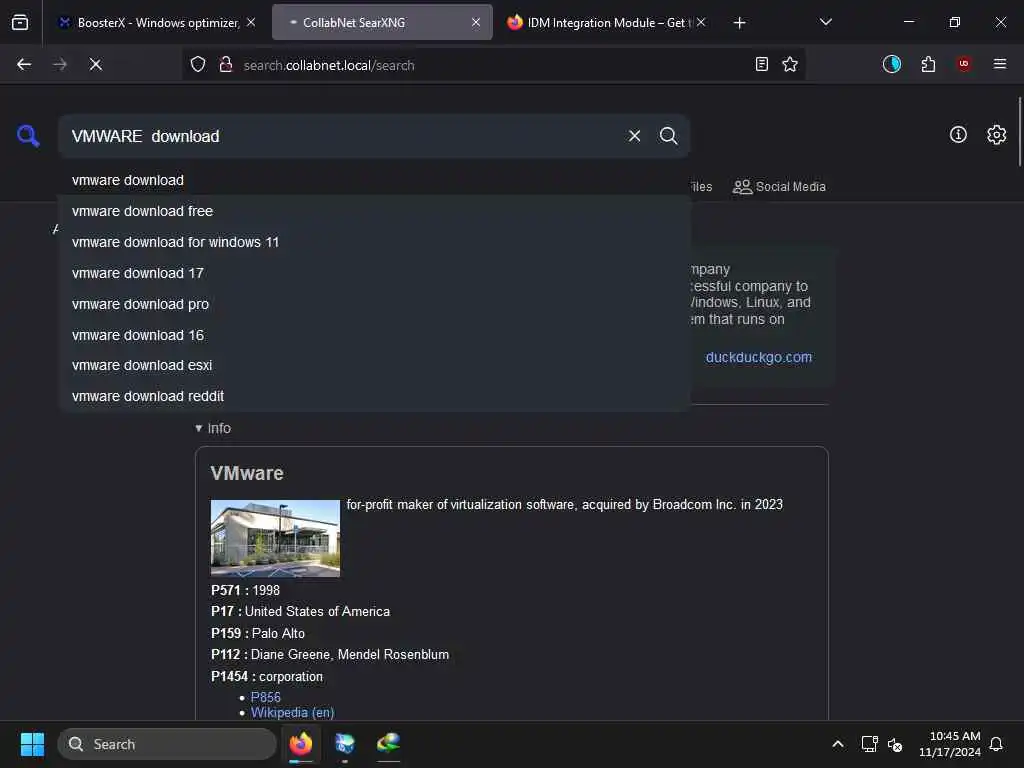The height and width of the screenshot is (768, 1024).
Task: View site security lock information
Action: pyautogui.click(x=226, y=64)
